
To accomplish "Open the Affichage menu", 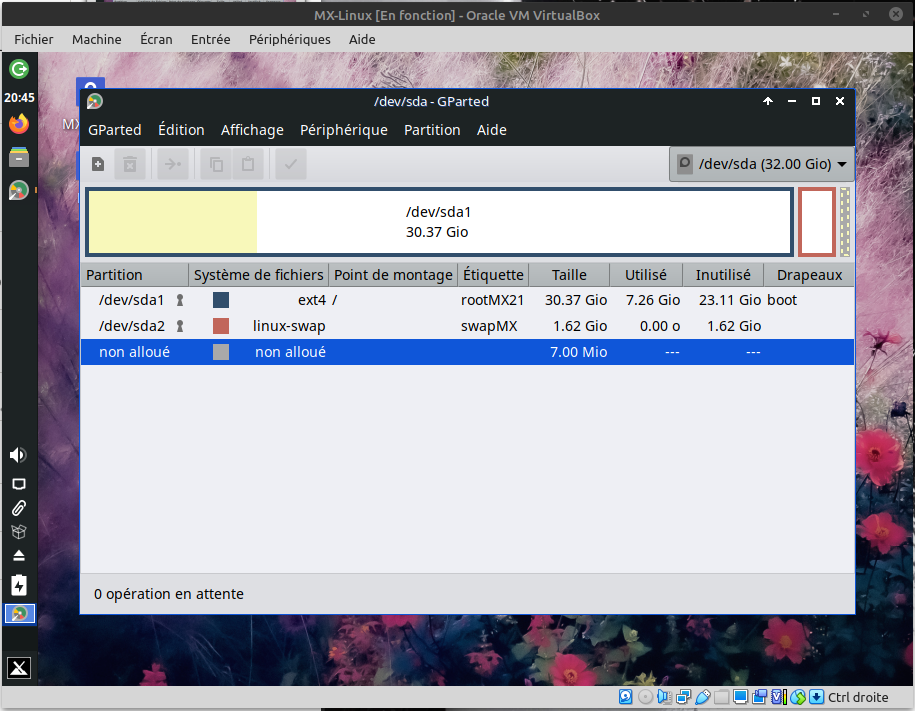I will coord(252,130).
